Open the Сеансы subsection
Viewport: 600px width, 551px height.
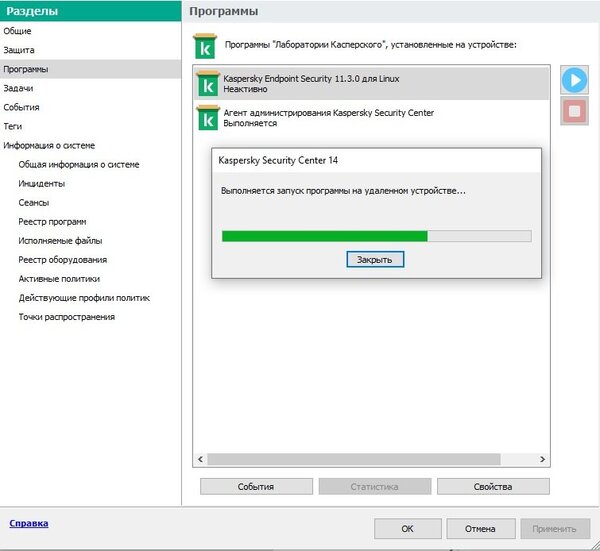[34, 203]
